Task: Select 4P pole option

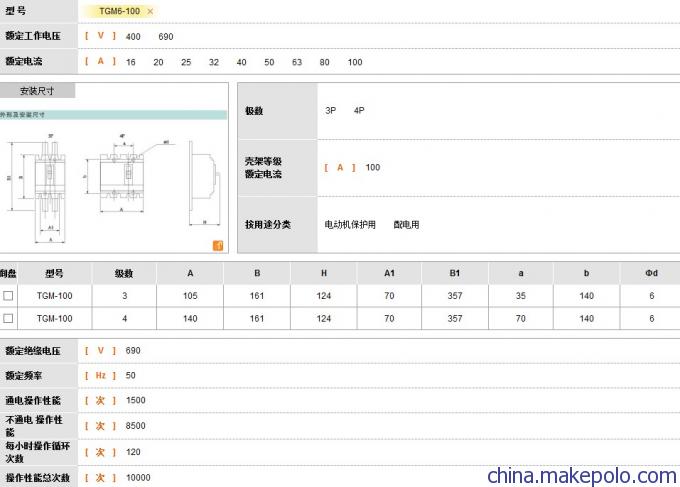Action: coord(359,111)
